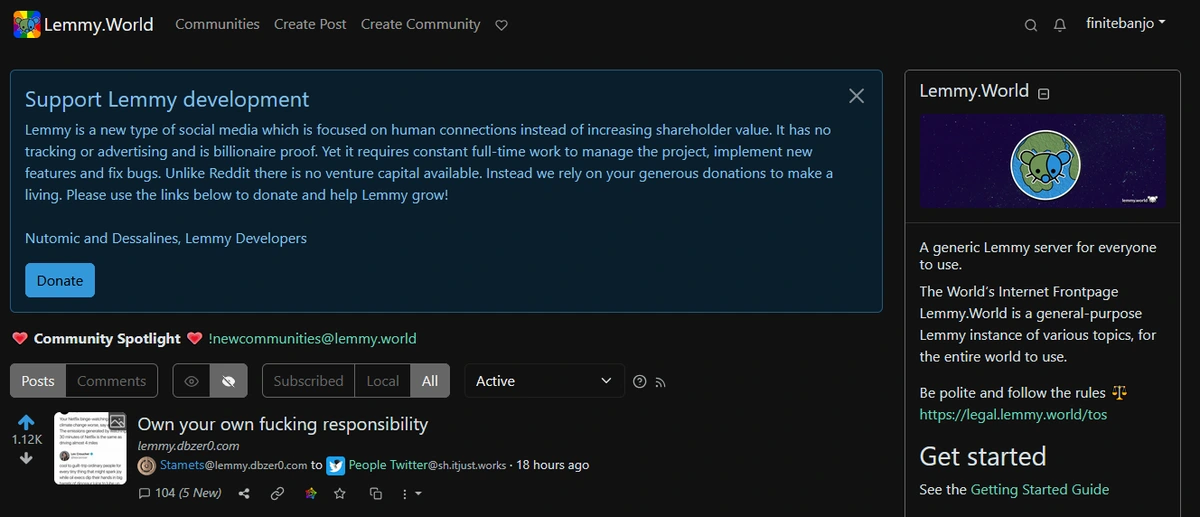The width and height of the screenshot is (1200, 517).
Task: Save post with the star icon
Action: click(340, 493)
